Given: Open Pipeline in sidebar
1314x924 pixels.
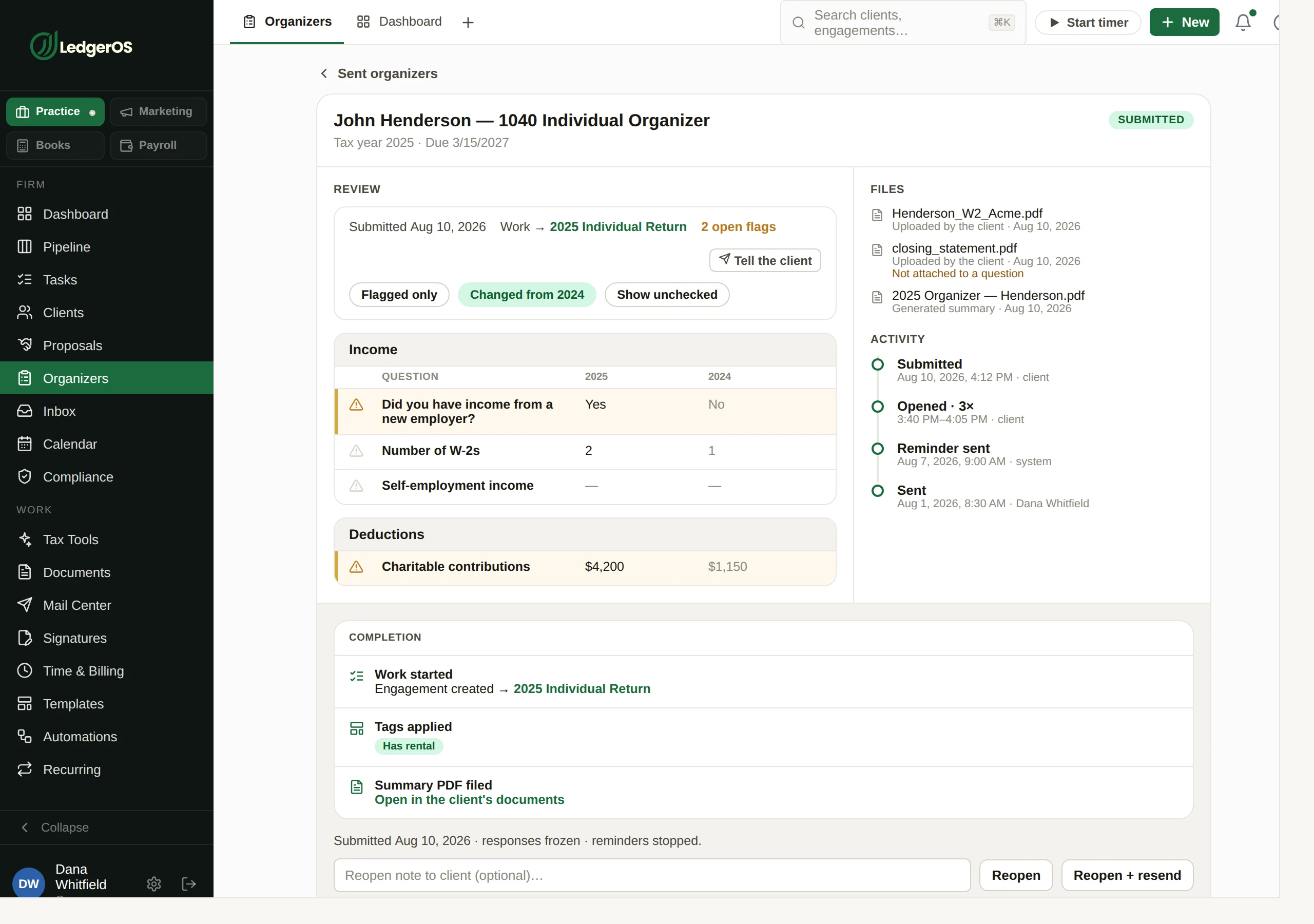Looking at the screenshot, I should (106, 247).
